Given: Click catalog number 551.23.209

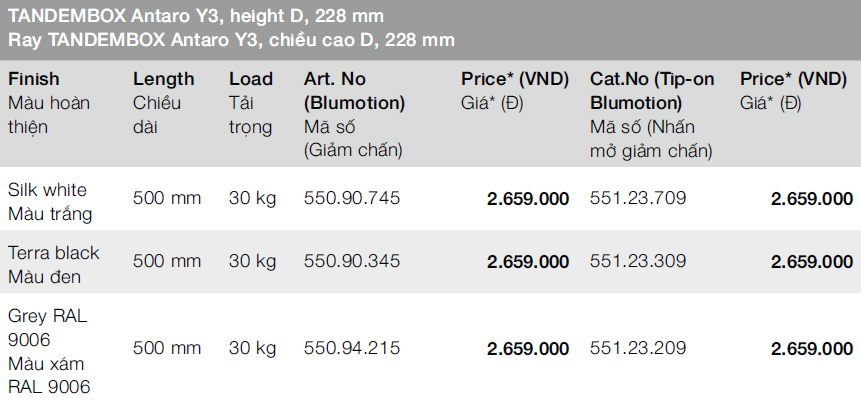Looking at the screenshot, I should click(638, 348).
